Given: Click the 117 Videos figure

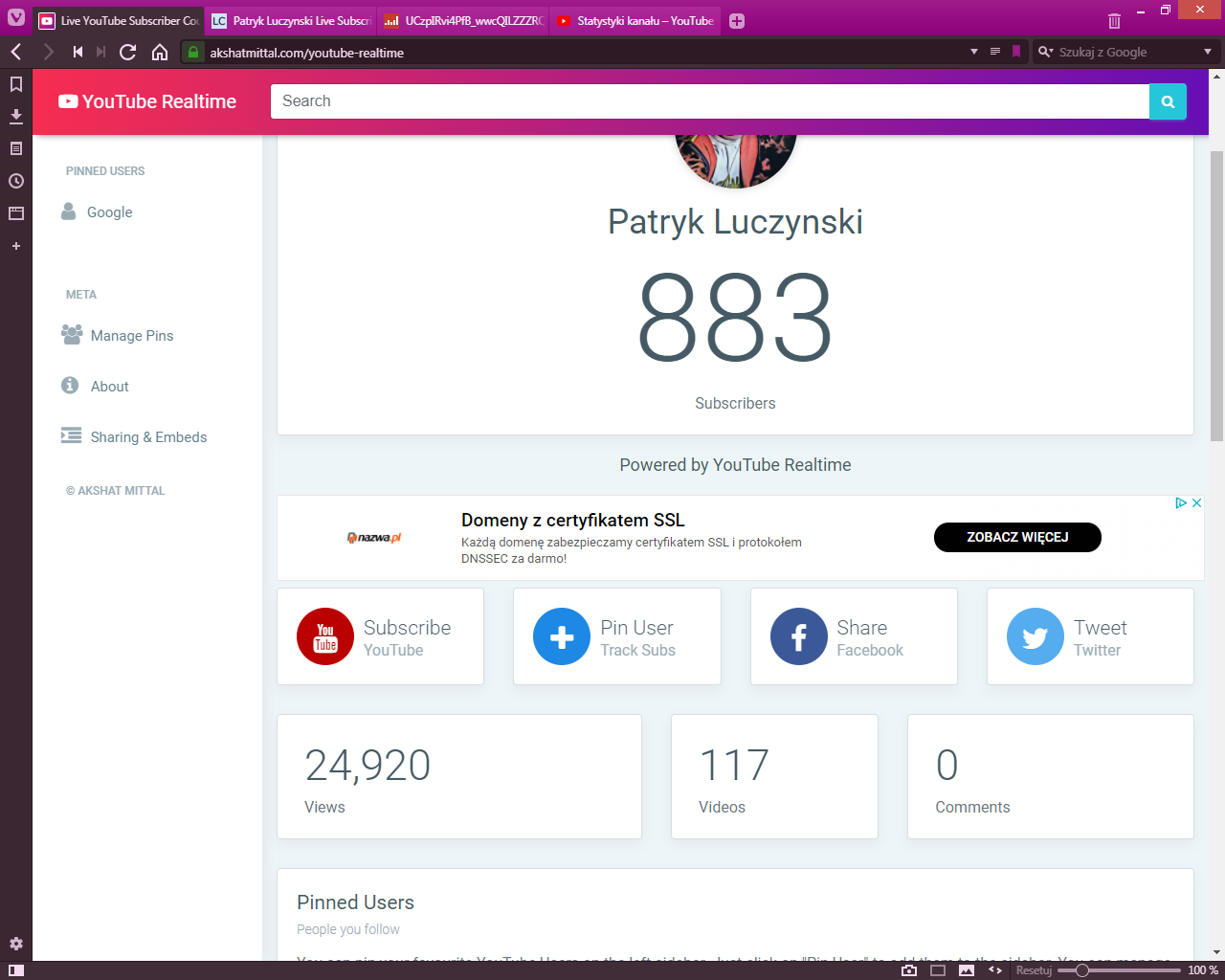Looking at the screenshot, I should 734,765.
